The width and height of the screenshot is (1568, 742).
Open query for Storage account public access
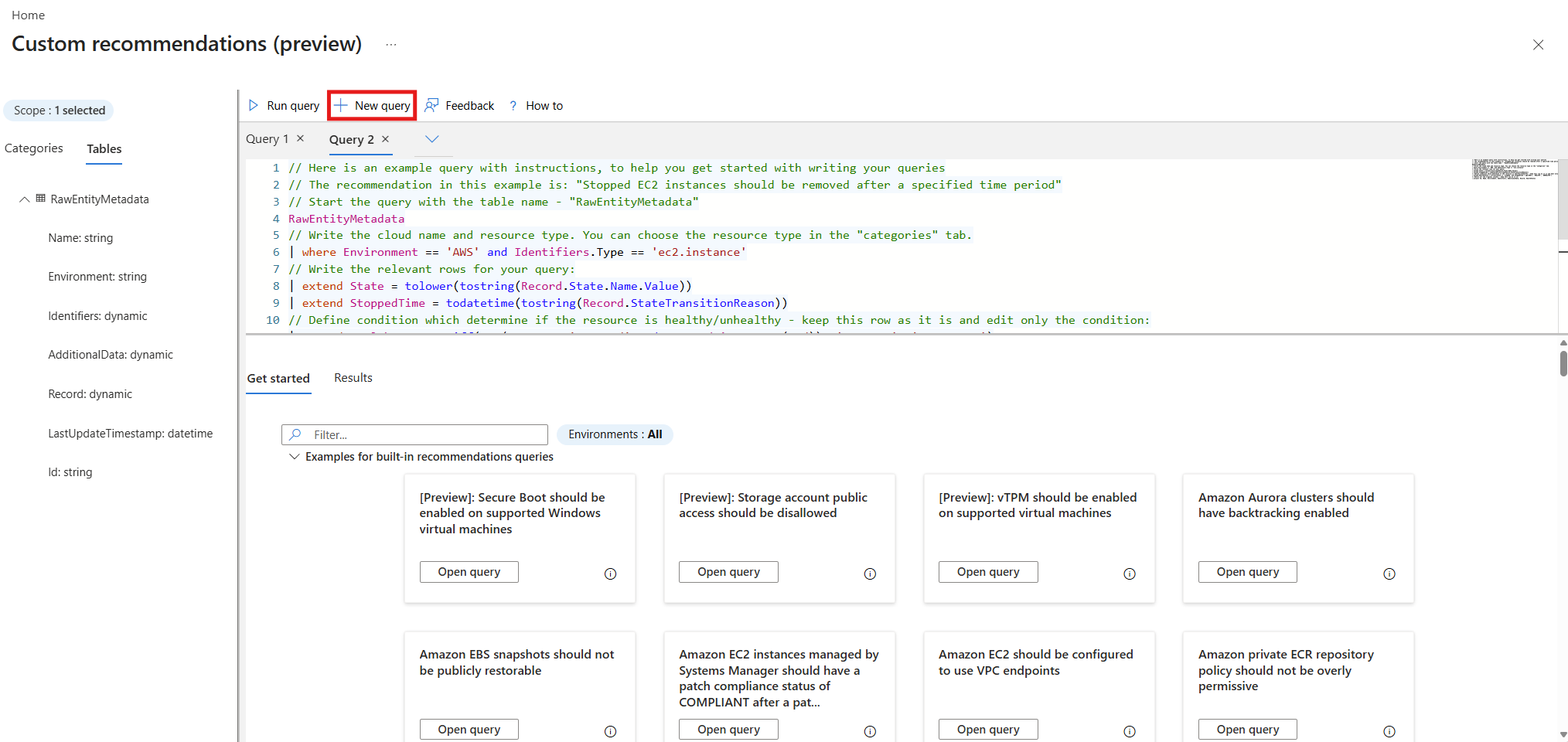point(729,572)
